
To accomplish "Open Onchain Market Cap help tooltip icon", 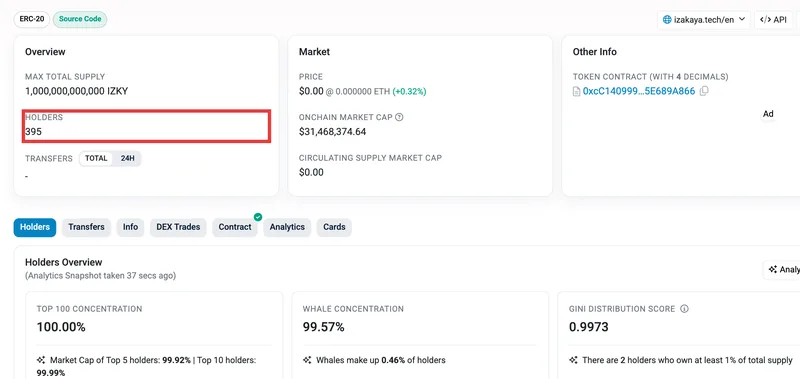I will tap(399, 117).
